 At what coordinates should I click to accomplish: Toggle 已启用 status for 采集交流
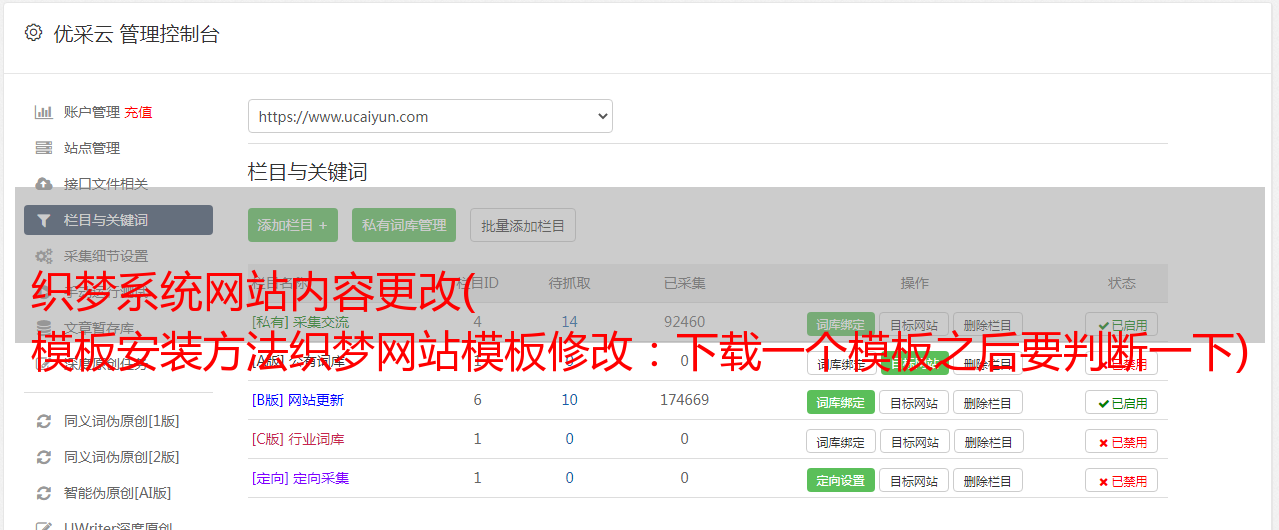click(x=1122, y=324)
